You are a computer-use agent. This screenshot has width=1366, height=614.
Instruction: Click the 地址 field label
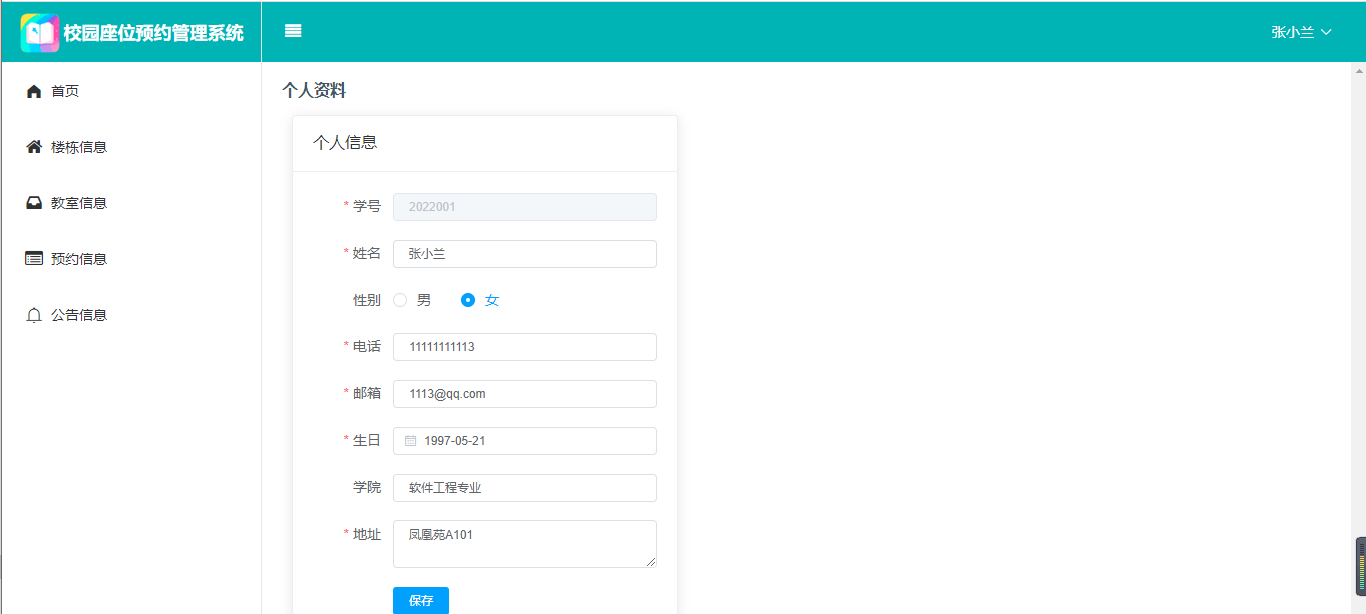click(367, 534)
